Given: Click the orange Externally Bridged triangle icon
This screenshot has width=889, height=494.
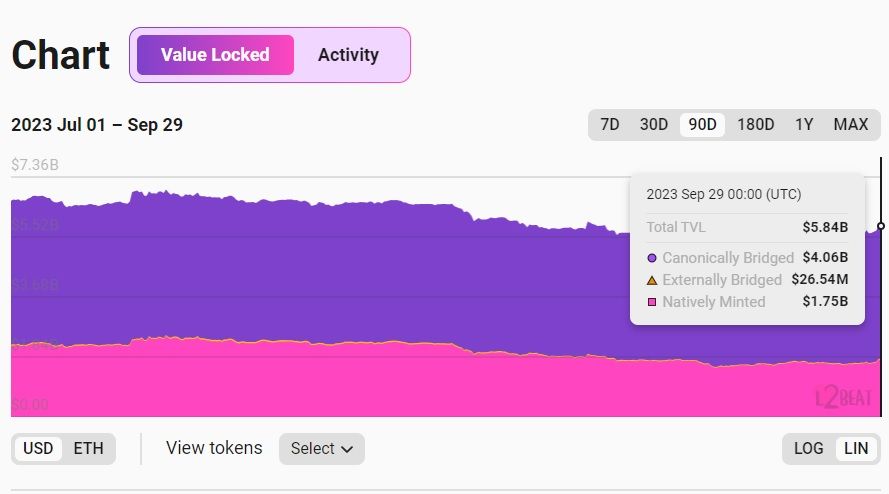Looking at the screenshot, I should tap(652, 280).
